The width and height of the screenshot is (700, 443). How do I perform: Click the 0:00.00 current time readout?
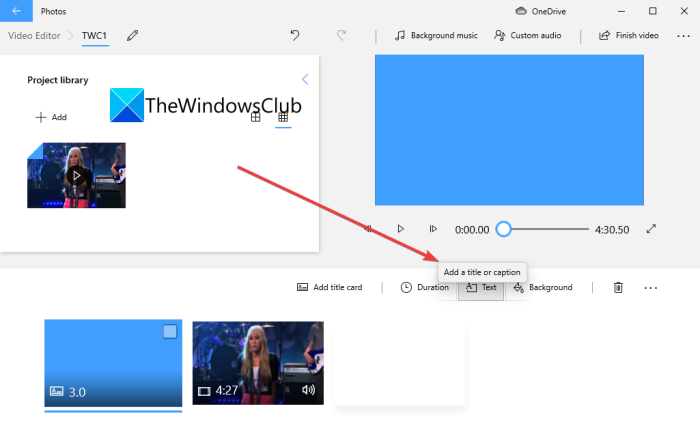472,230
